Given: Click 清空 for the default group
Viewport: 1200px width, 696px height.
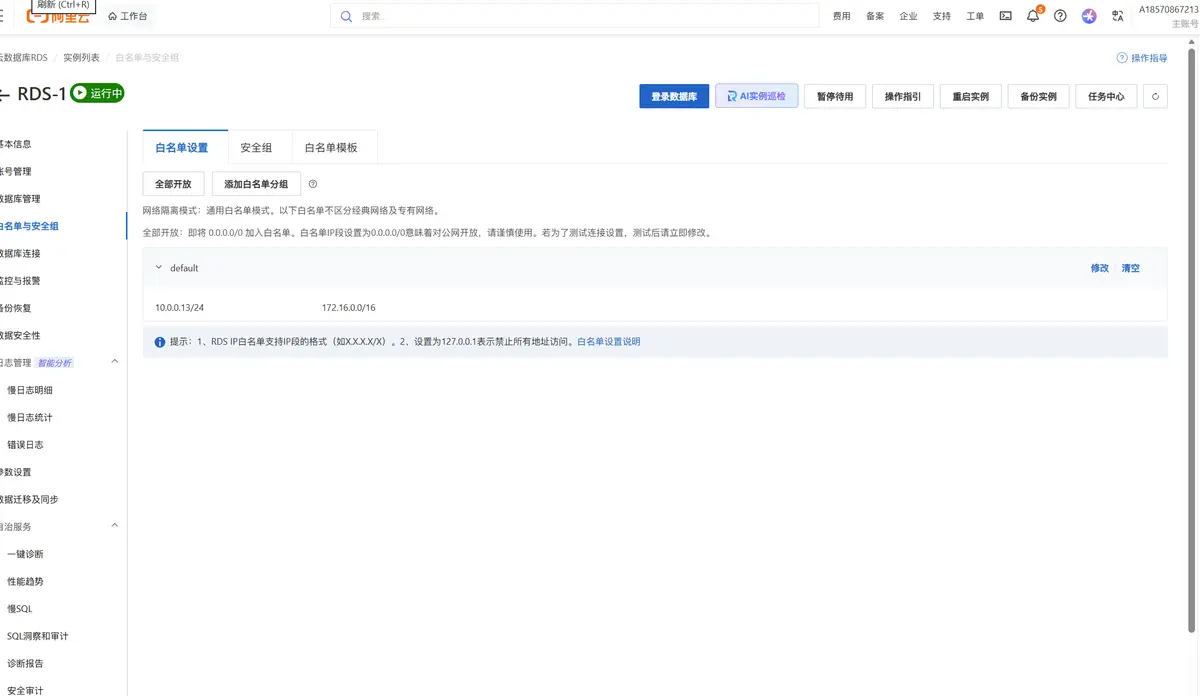Looking at the screenshot, I should (x=1131, y=268).
